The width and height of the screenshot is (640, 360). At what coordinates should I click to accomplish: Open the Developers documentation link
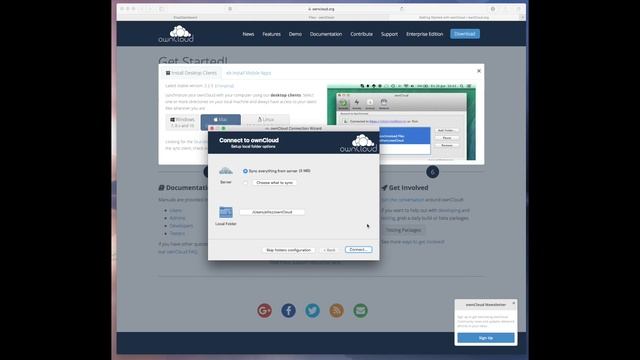tap(181, 226)
